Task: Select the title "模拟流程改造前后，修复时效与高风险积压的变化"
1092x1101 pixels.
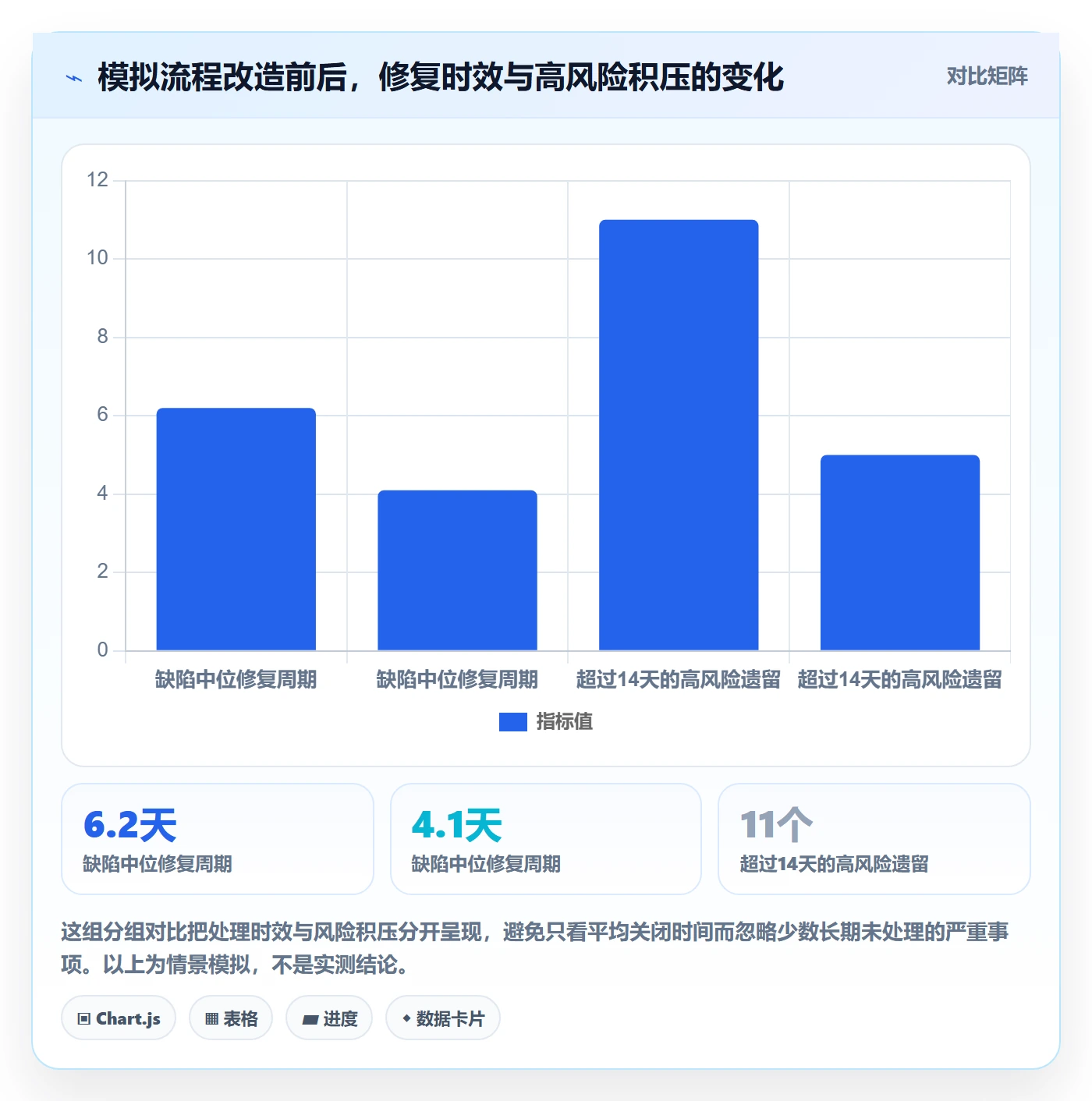Action: (441, 77)
